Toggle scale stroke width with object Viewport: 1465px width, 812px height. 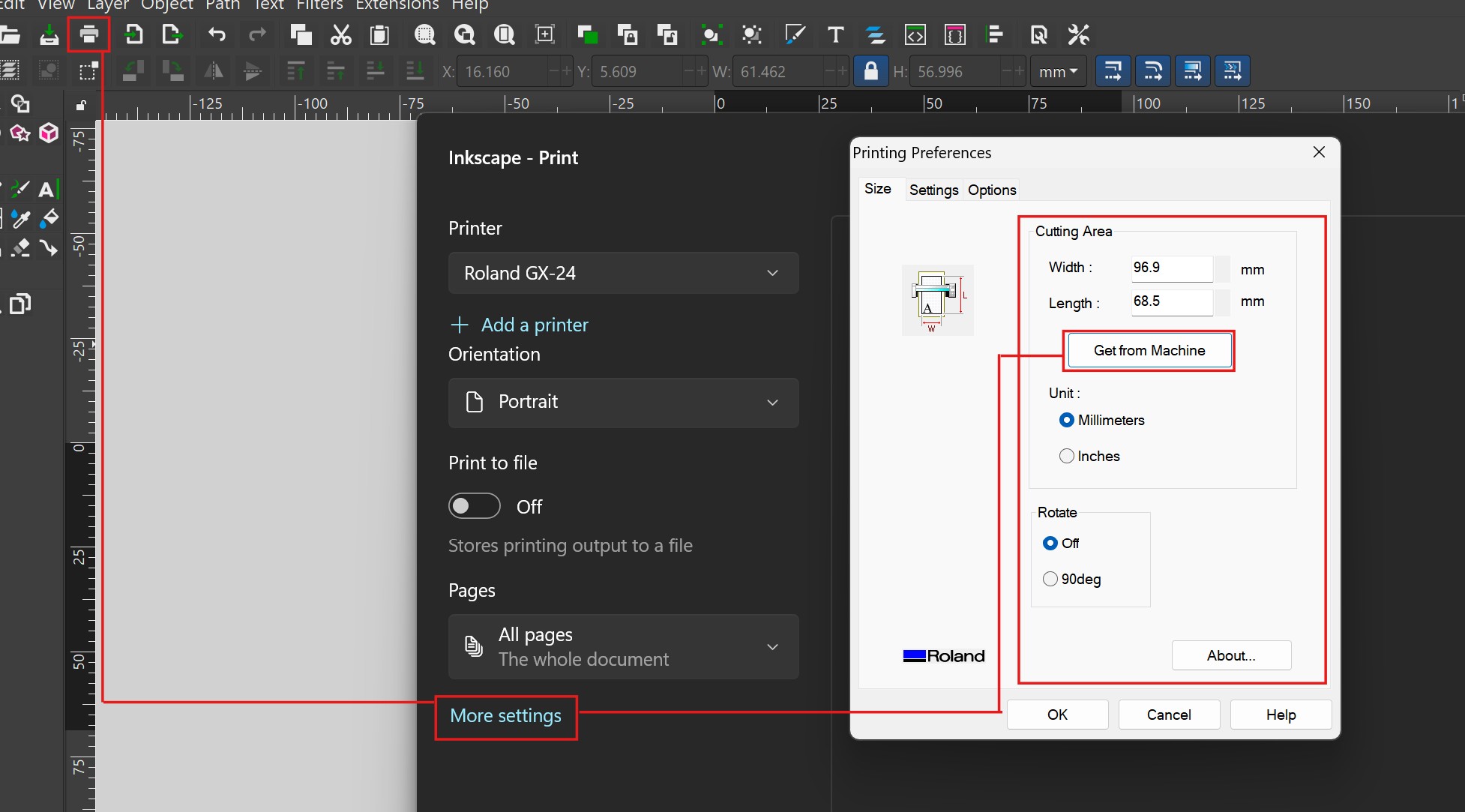[x=1113, y=71]
